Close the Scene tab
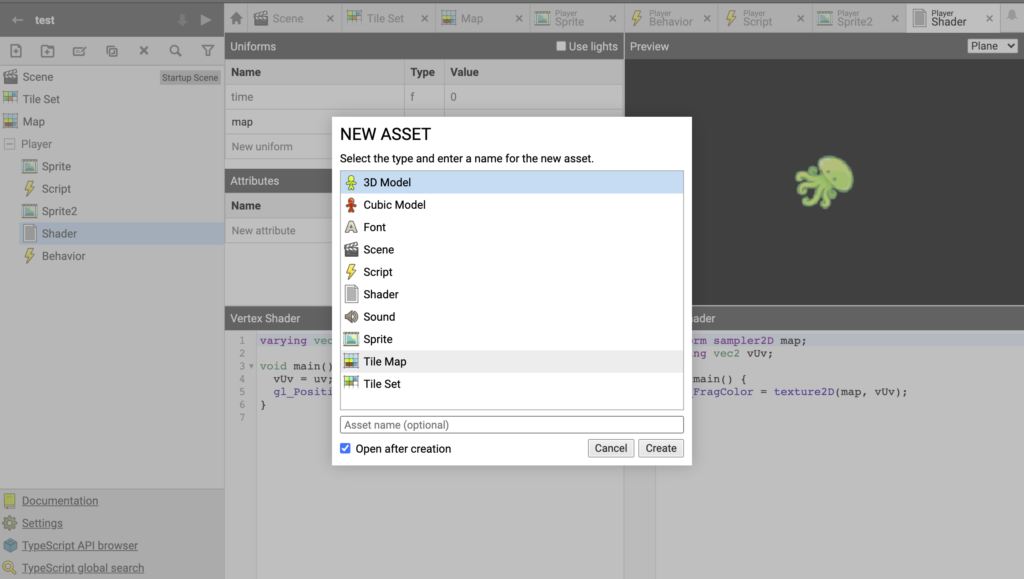The image size is (1024, 579). coord(330,19)
